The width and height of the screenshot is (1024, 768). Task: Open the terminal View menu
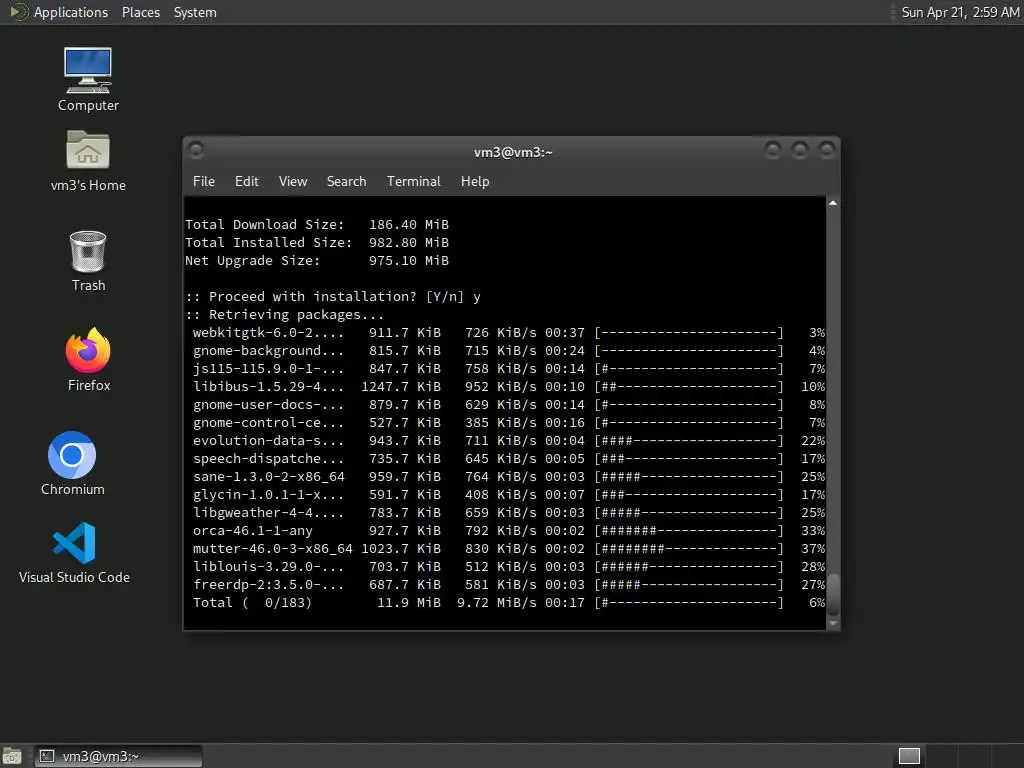click(x=293, y=182)
